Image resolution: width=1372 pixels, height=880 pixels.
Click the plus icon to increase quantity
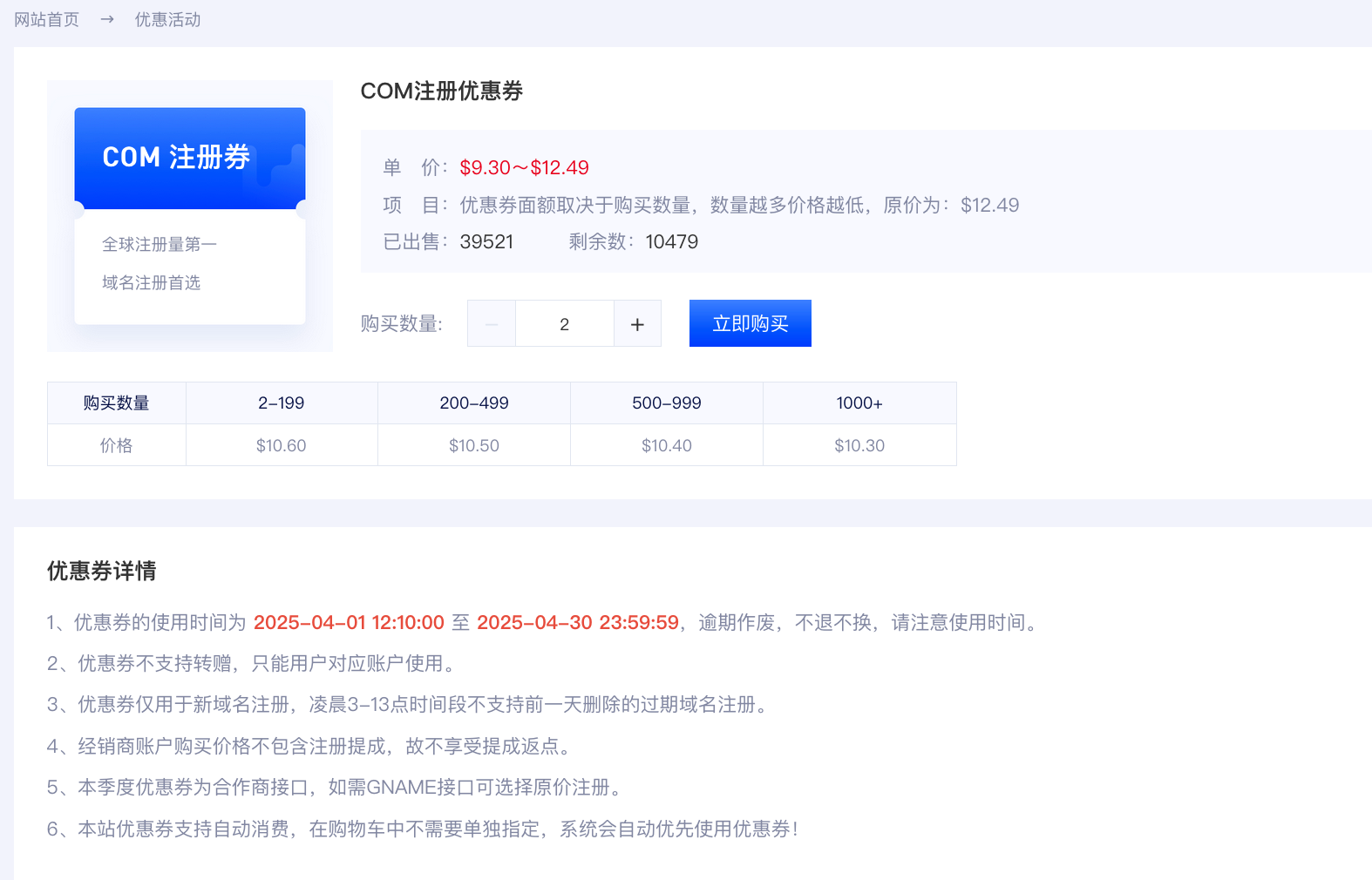pyautogui.click(x=637, y=324)
